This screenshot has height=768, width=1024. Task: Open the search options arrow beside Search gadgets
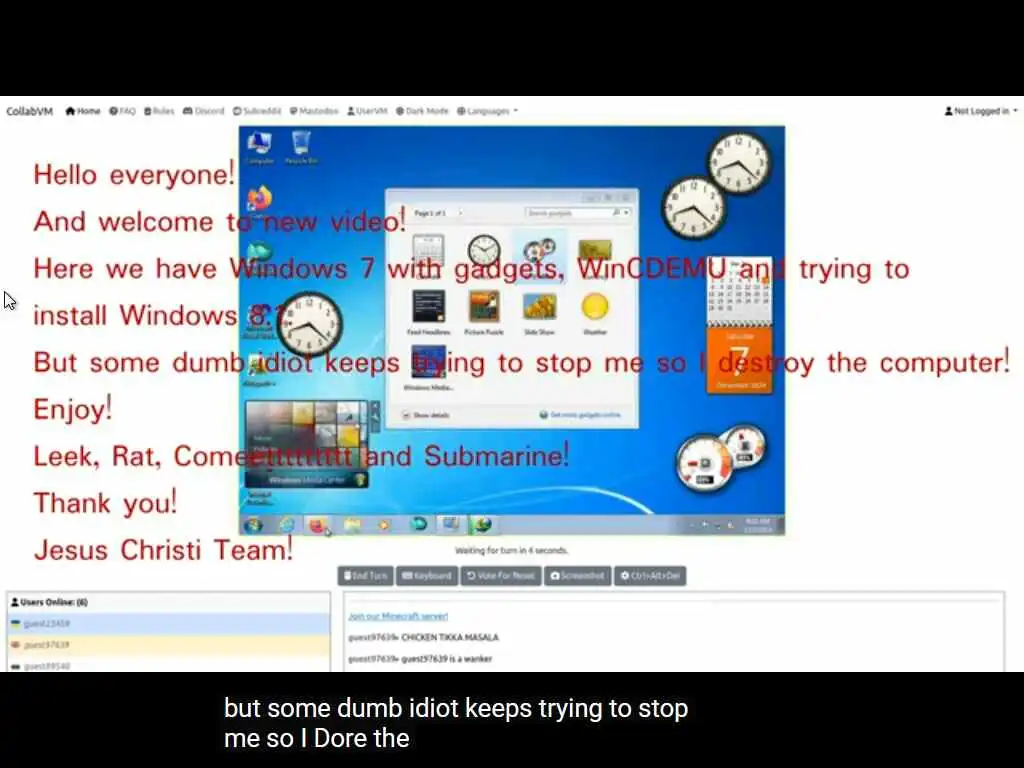(626, 213)
